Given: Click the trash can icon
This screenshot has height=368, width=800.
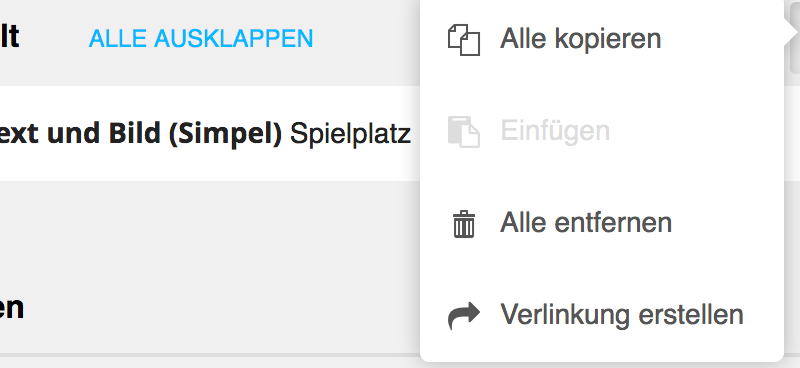Looking at the screenshot, I should (x=464, y=224).
